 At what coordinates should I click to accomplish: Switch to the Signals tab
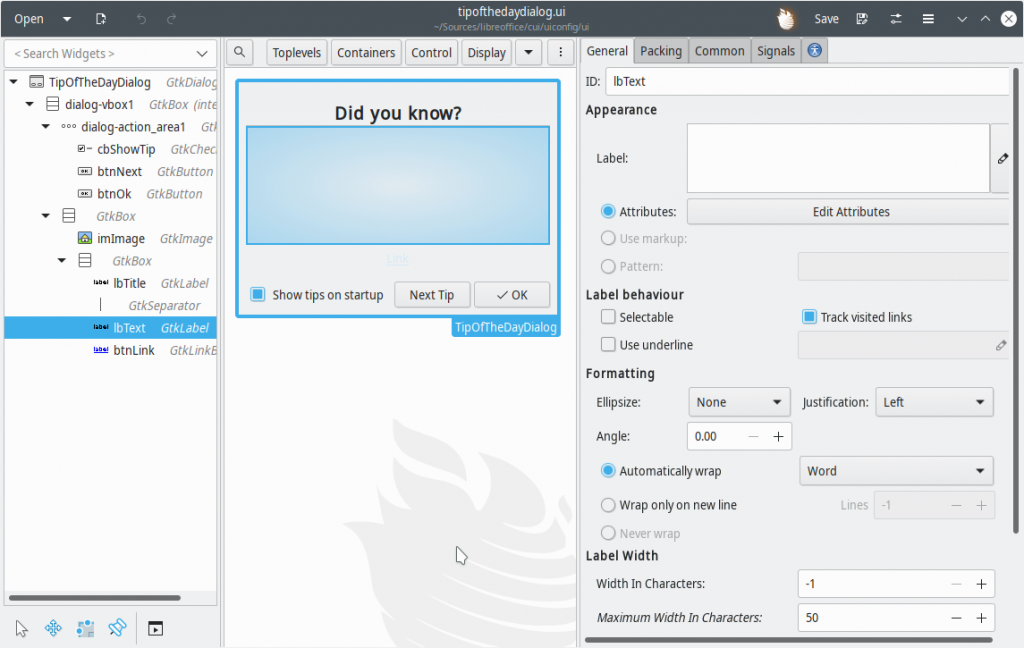776,51
